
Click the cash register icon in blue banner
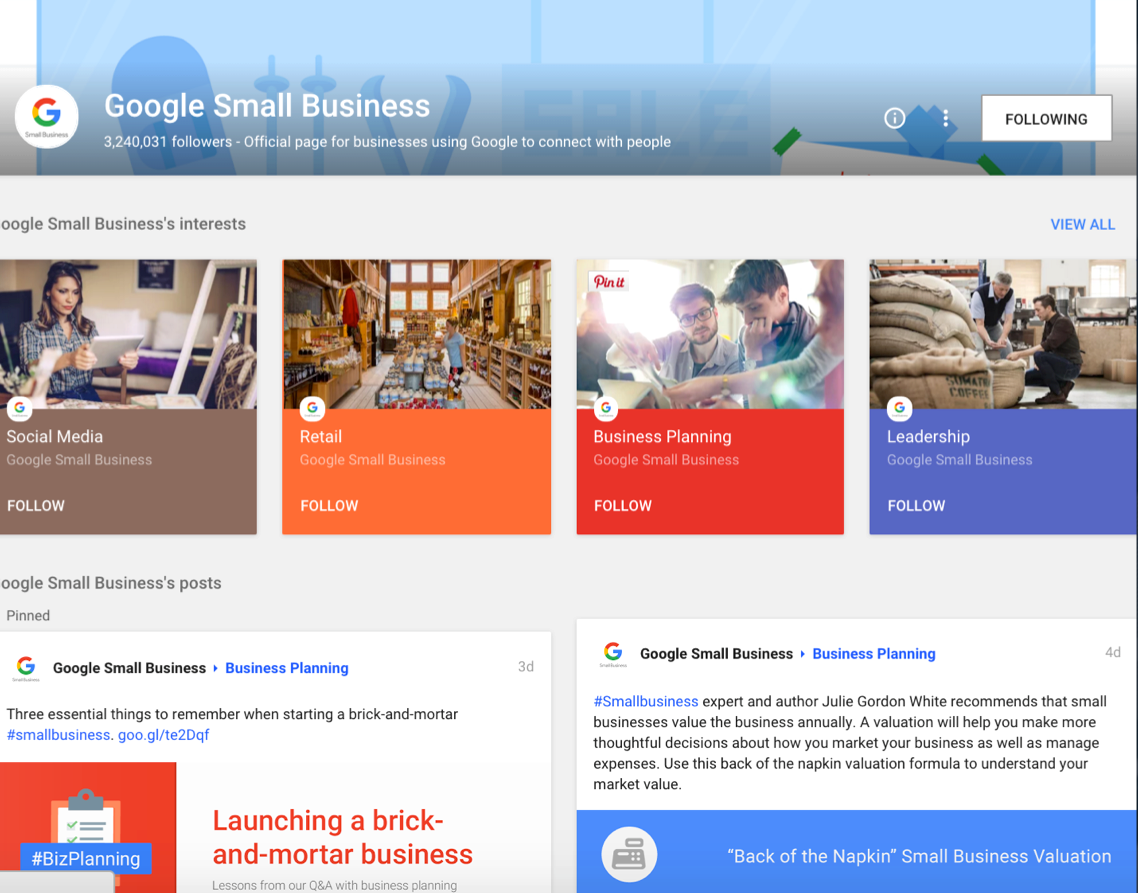tap(628, 856)
